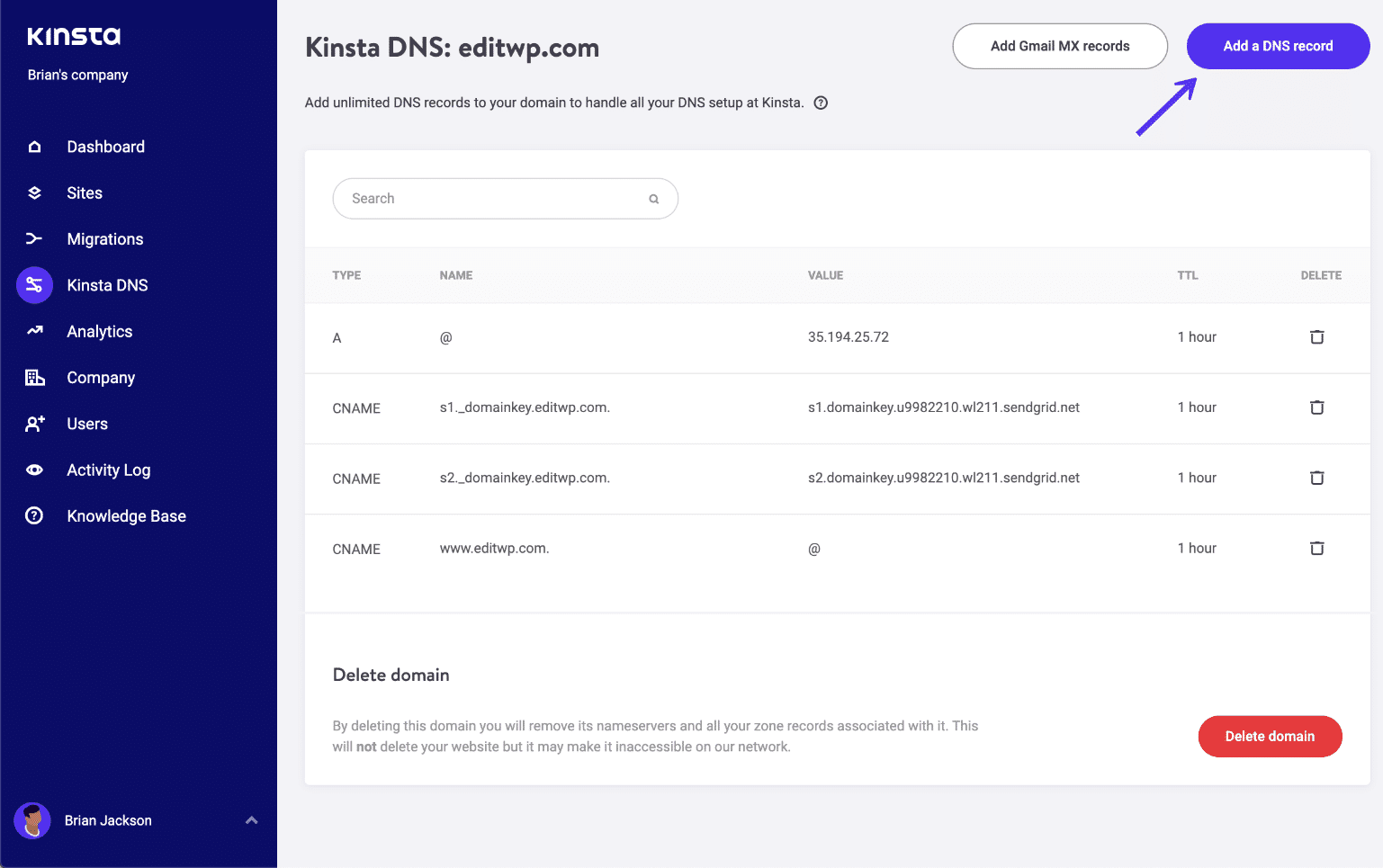Click the Users add-person icon
Viewport: 1383px width, 868px height.
(x=34, y=424)
